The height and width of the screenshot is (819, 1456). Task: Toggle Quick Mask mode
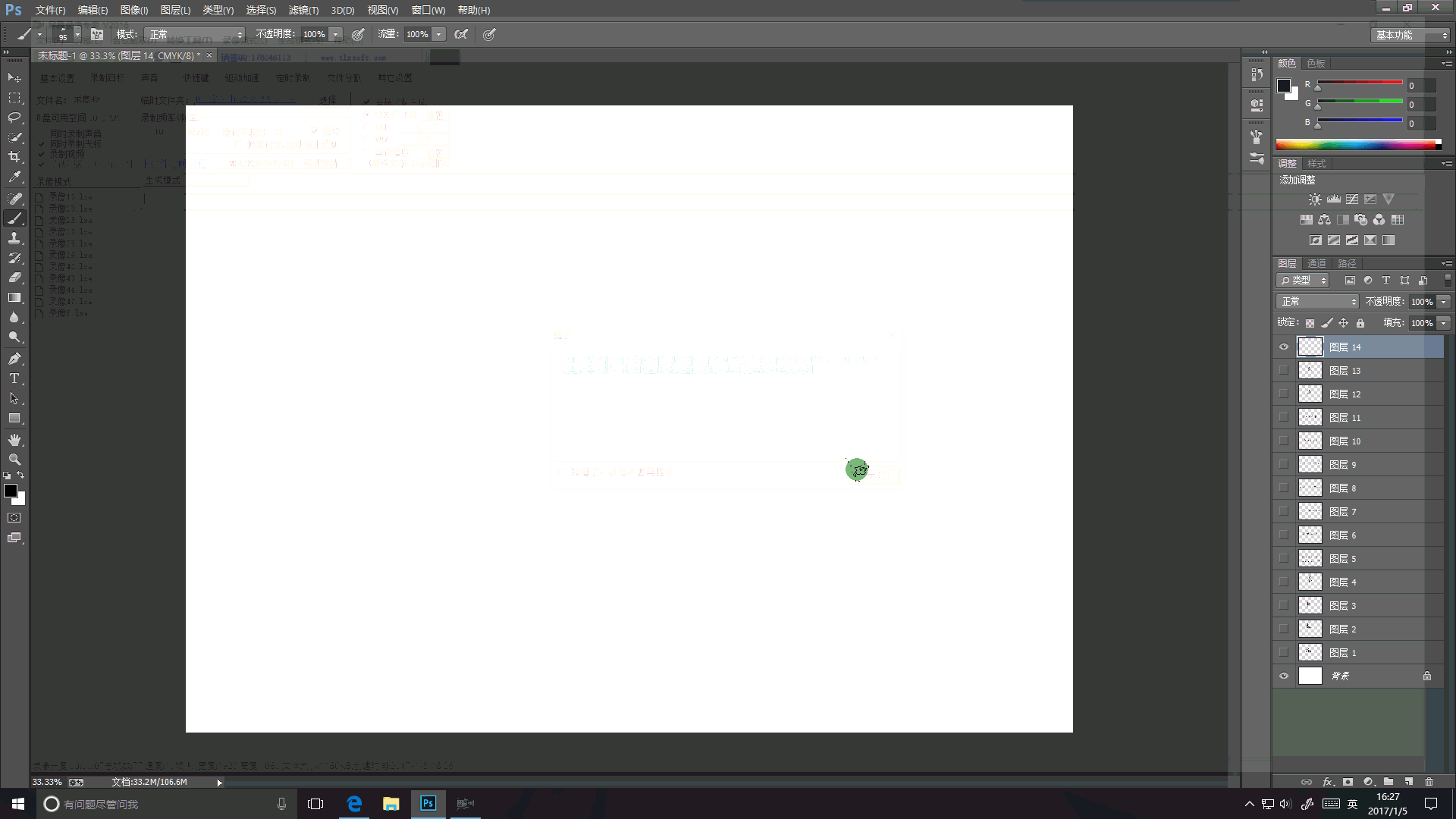14,518
